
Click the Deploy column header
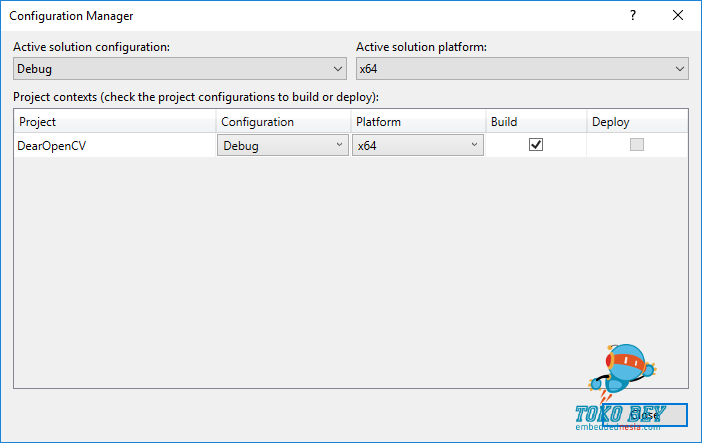coord(638,121)
